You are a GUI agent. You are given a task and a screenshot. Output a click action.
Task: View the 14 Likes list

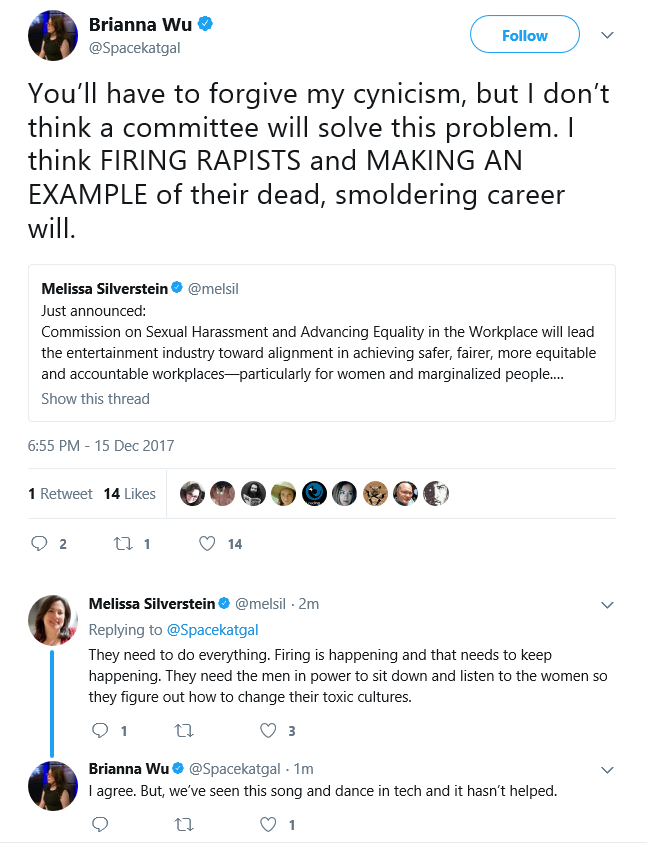click(130, 493)
